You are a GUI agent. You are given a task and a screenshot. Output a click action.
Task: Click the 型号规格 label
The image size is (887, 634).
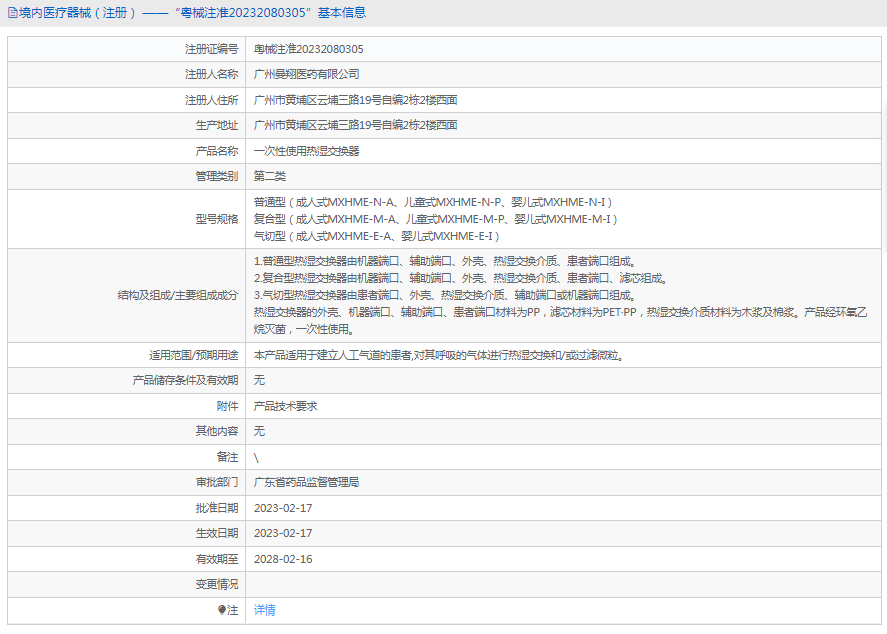tap(217, 219)
